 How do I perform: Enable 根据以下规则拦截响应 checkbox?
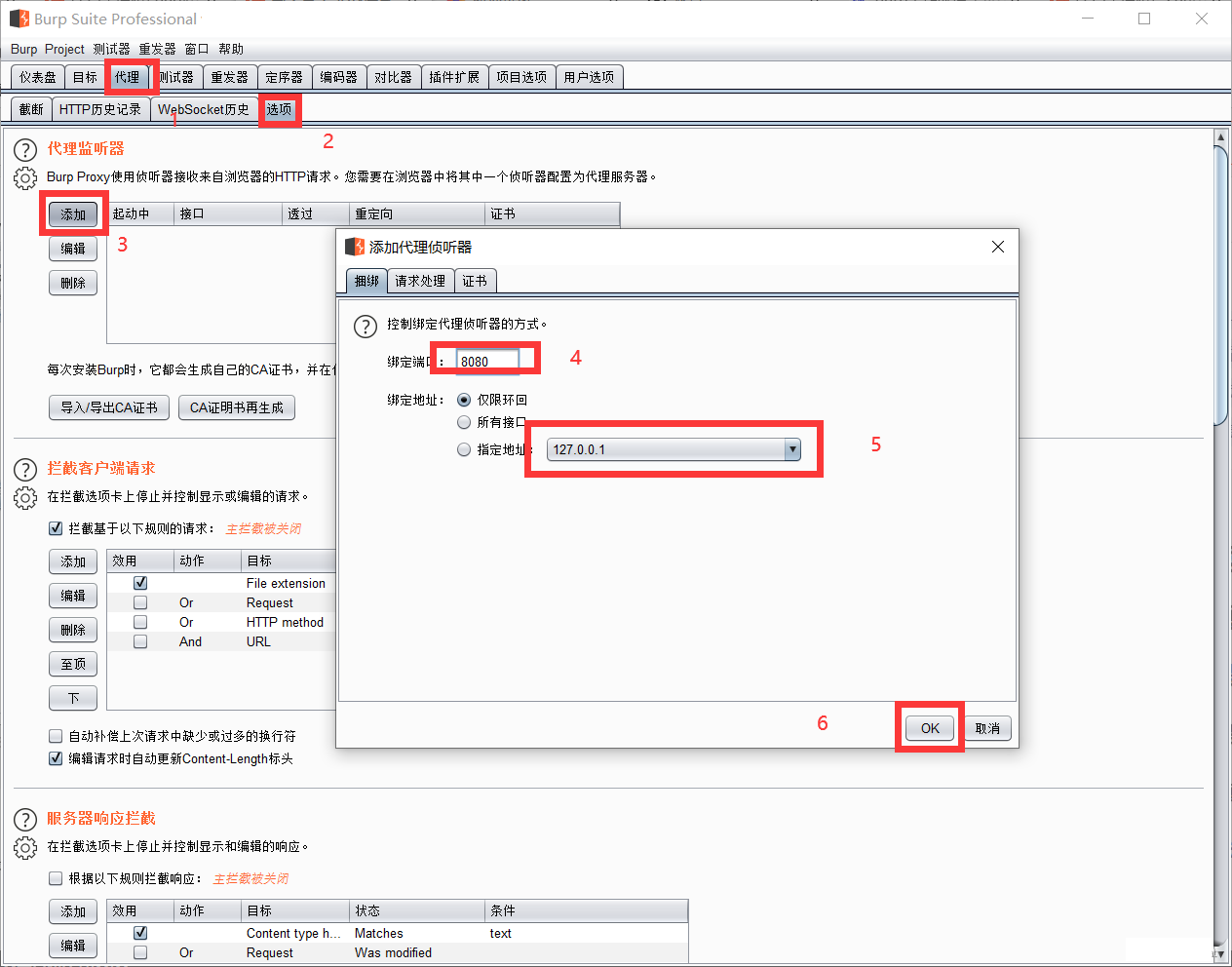(x=56, y=878)
